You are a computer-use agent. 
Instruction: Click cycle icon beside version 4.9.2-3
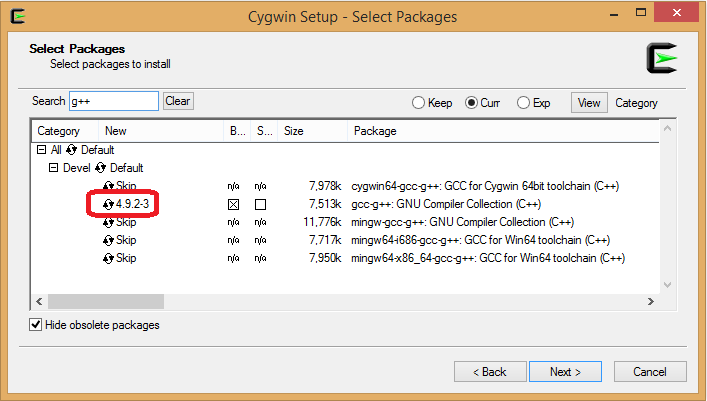click(108, 204)
